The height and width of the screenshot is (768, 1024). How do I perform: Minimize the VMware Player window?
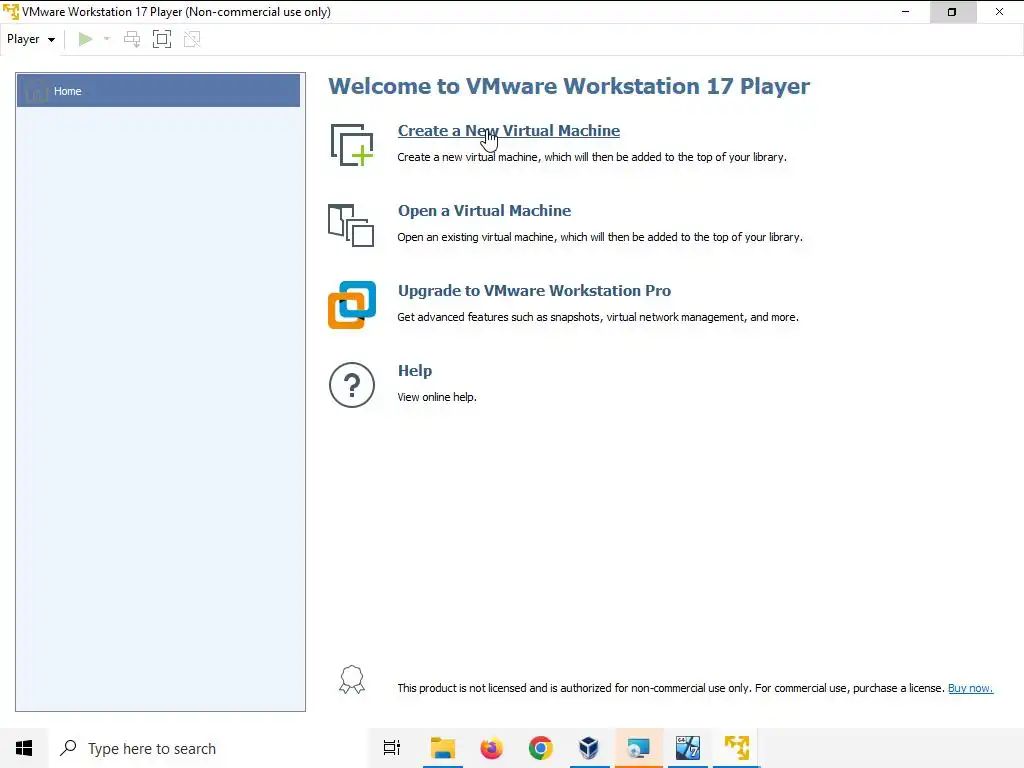[x=905, y=12]
